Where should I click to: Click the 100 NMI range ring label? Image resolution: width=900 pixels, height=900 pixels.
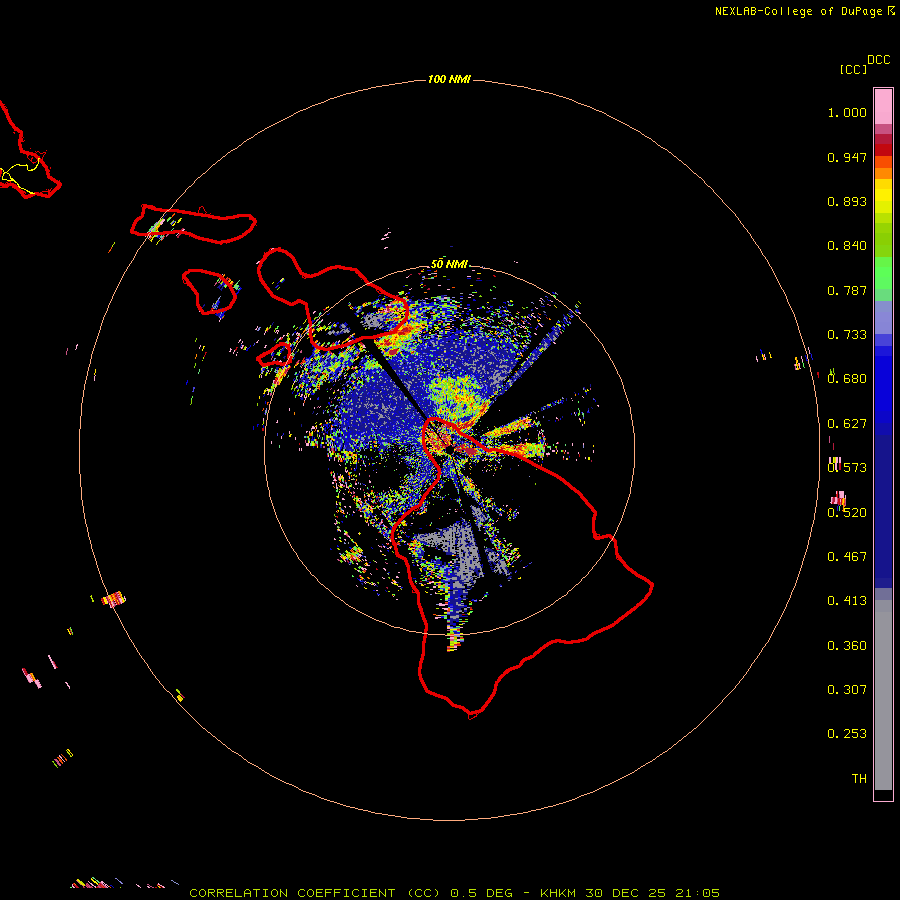(x=449, y=79)
